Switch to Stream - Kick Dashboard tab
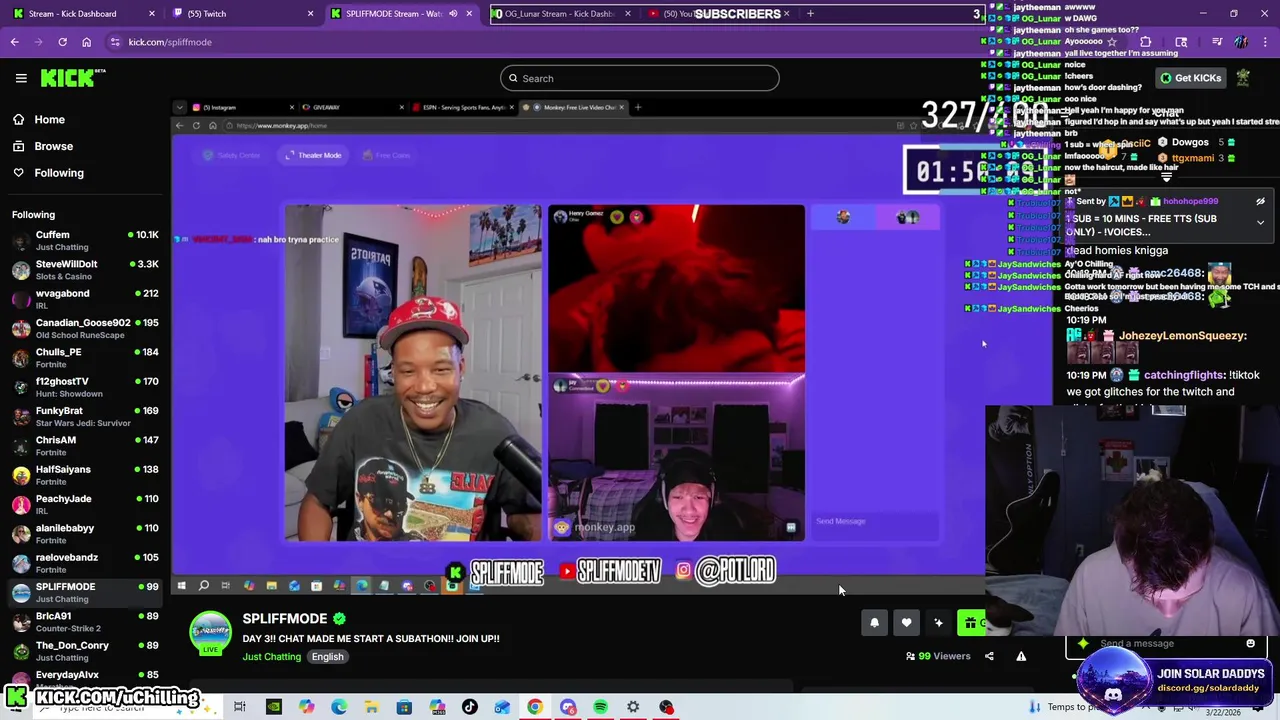 click(82, 14)
